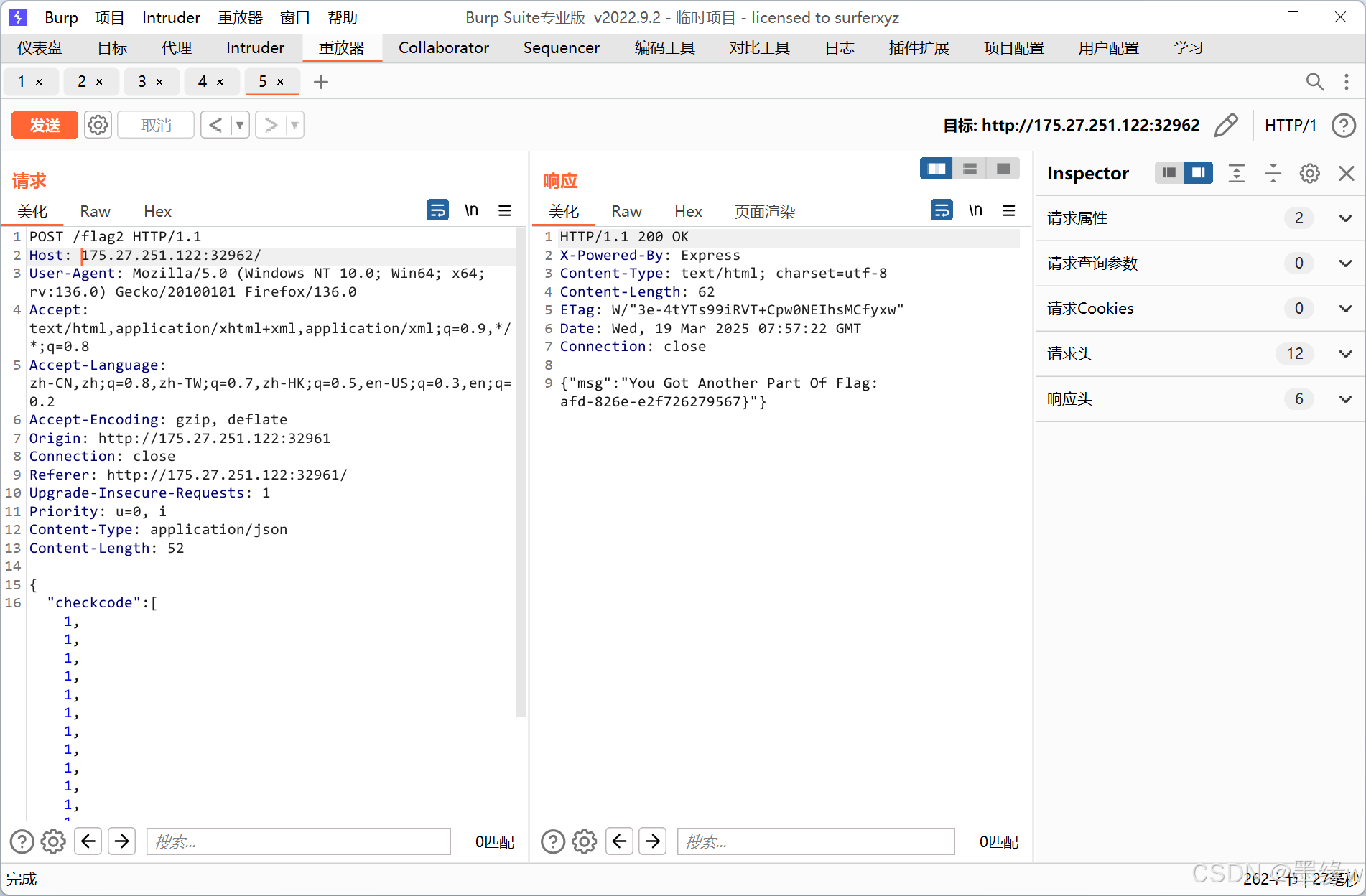Edit the target with pencil icon
The image size is (1366, 896).
(1226, 125)
